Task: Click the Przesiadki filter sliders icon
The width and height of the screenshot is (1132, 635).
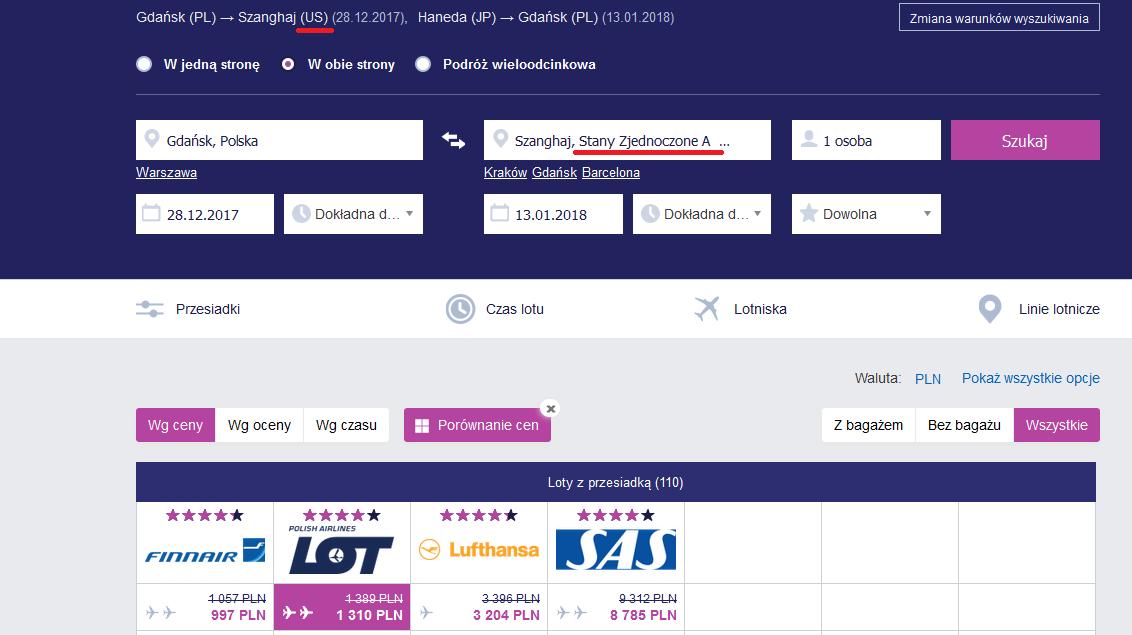Action: coord(149,309)
